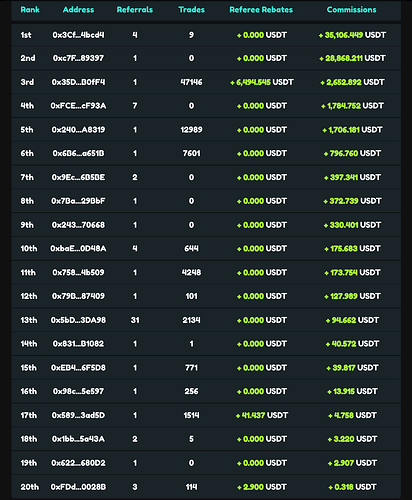This screenshot has width=412, height=500.
Task: Select the 20th rank row
Action: tap(206, 487)
